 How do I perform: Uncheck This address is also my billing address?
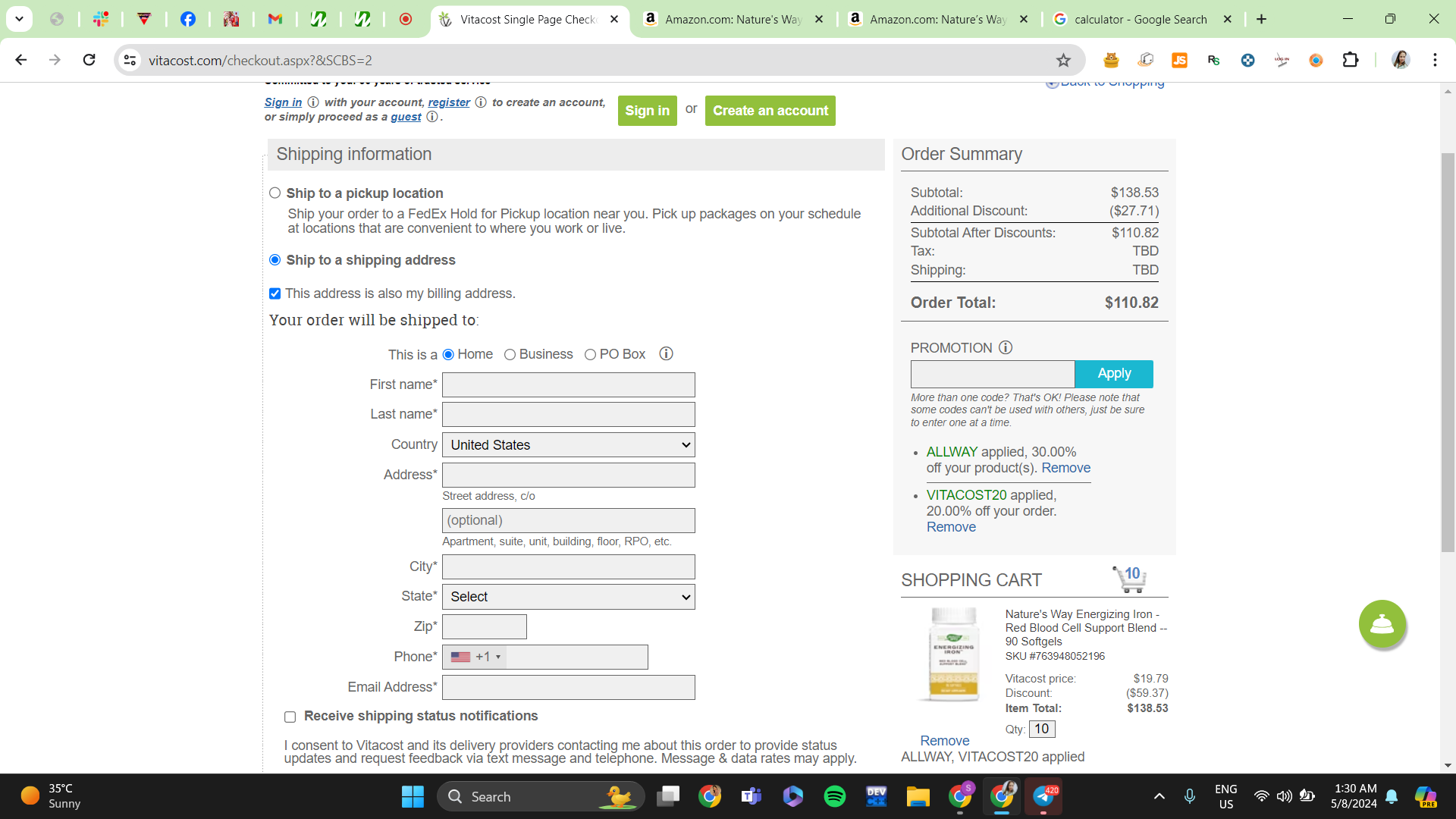275,293
